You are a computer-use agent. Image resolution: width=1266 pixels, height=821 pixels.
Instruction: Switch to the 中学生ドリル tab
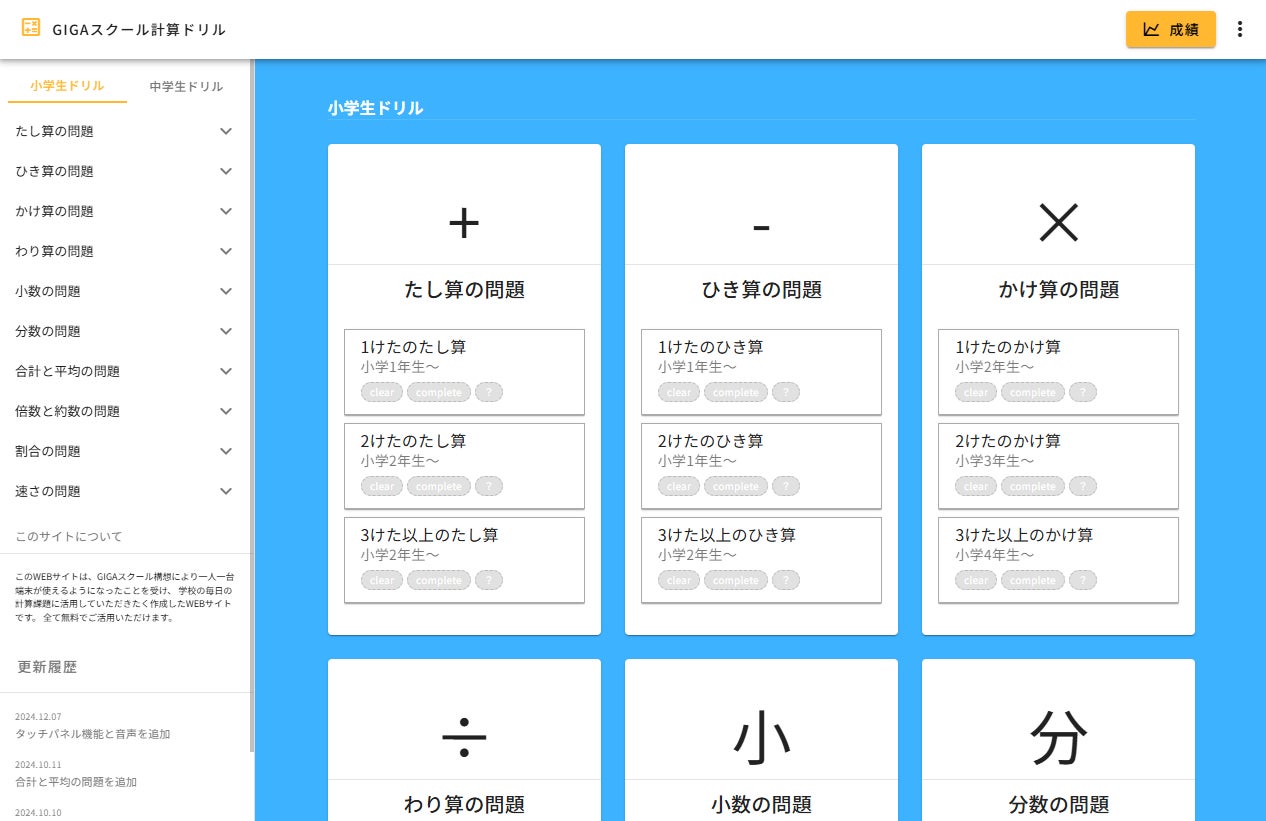coord(186,86)
